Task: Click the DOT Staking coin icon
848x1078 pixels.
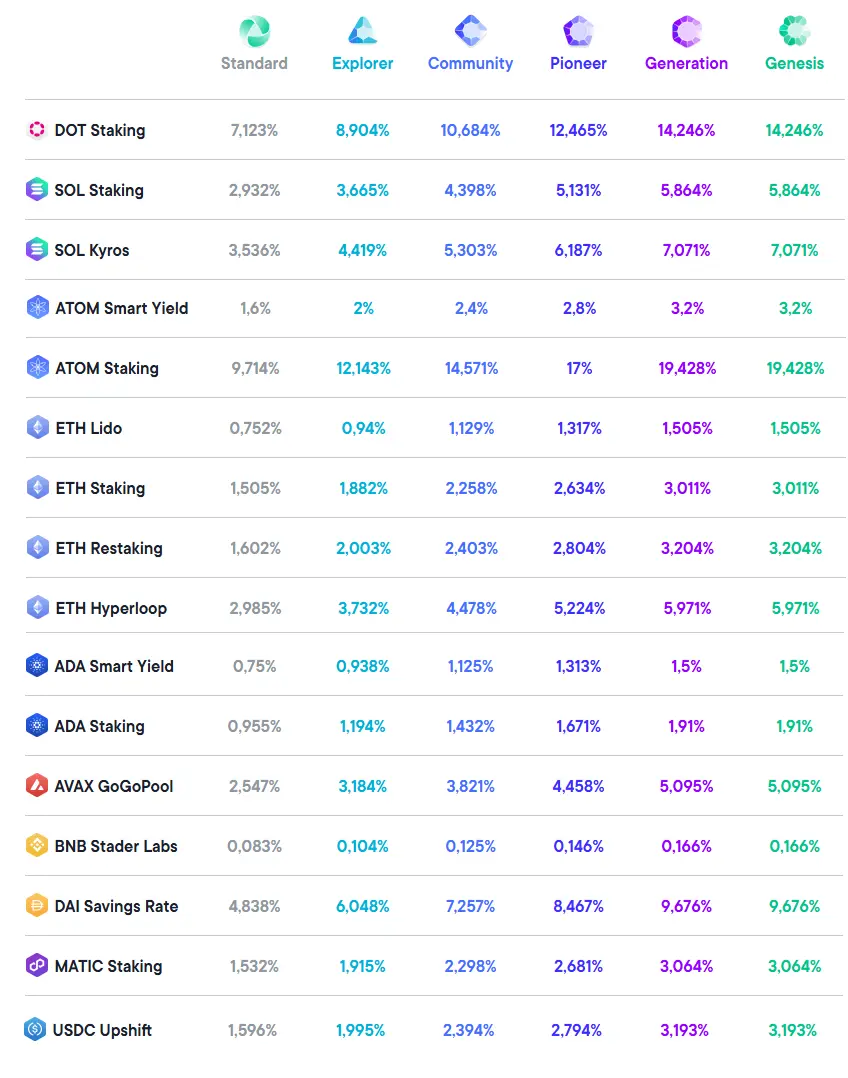Action: coord(37,130)
